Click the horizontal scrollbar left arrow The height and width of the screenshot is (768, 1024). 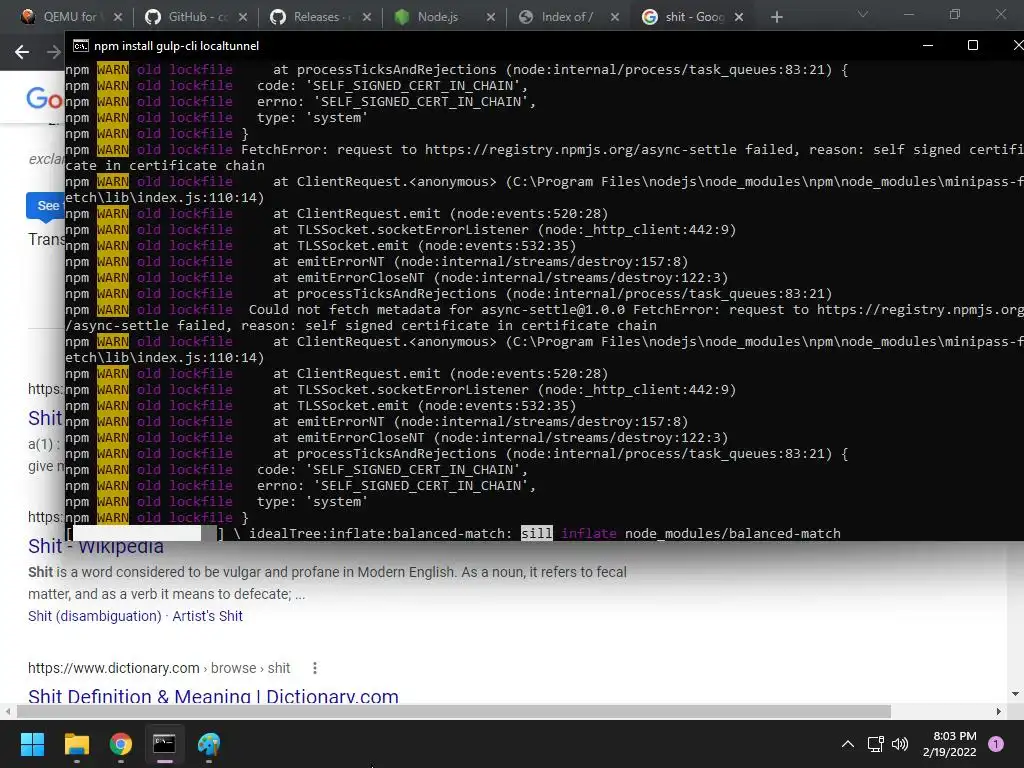7,711
